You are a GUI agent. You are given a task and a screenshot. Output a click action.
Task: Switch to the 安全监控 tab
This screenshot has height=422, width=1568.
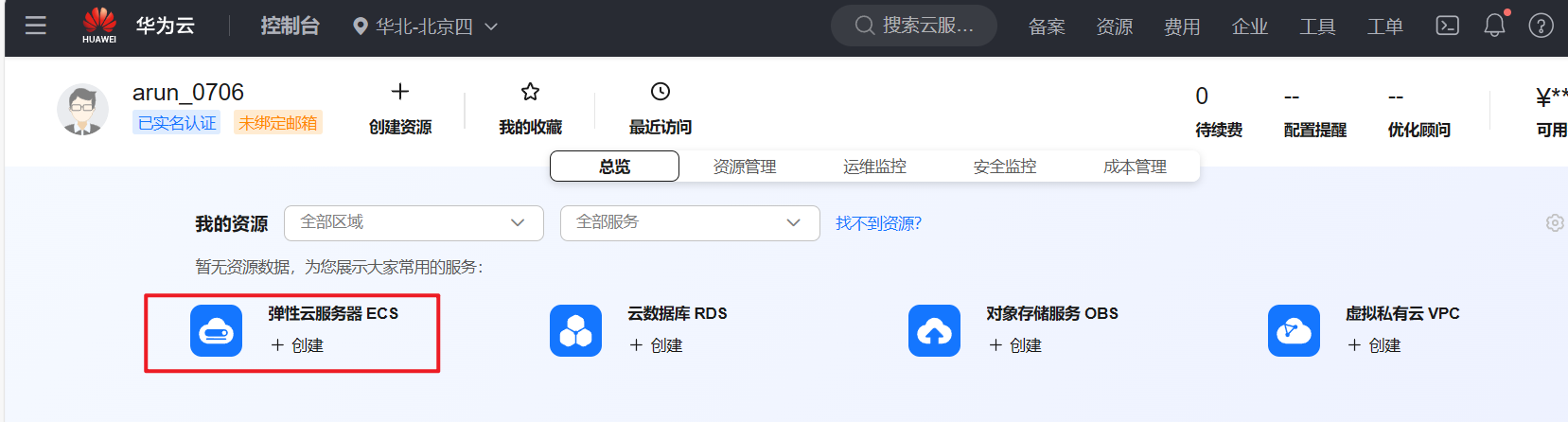pyautogui.click(x=1005, y=167)
